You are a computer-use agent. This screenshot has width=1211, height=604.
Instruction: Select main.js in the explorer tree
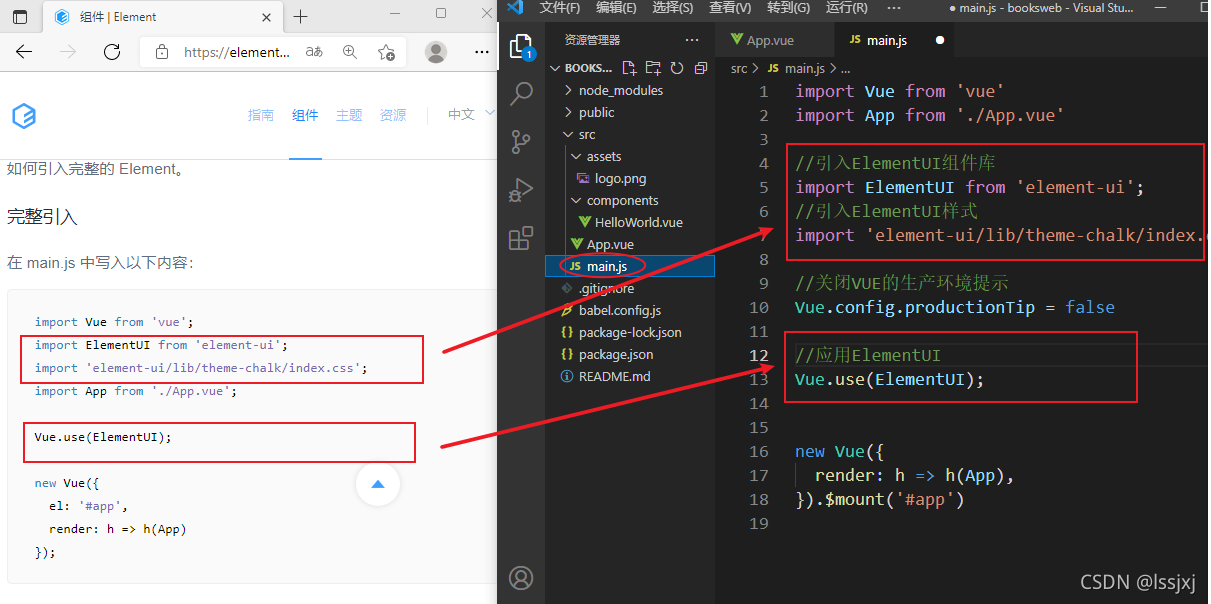click(630, 266)
